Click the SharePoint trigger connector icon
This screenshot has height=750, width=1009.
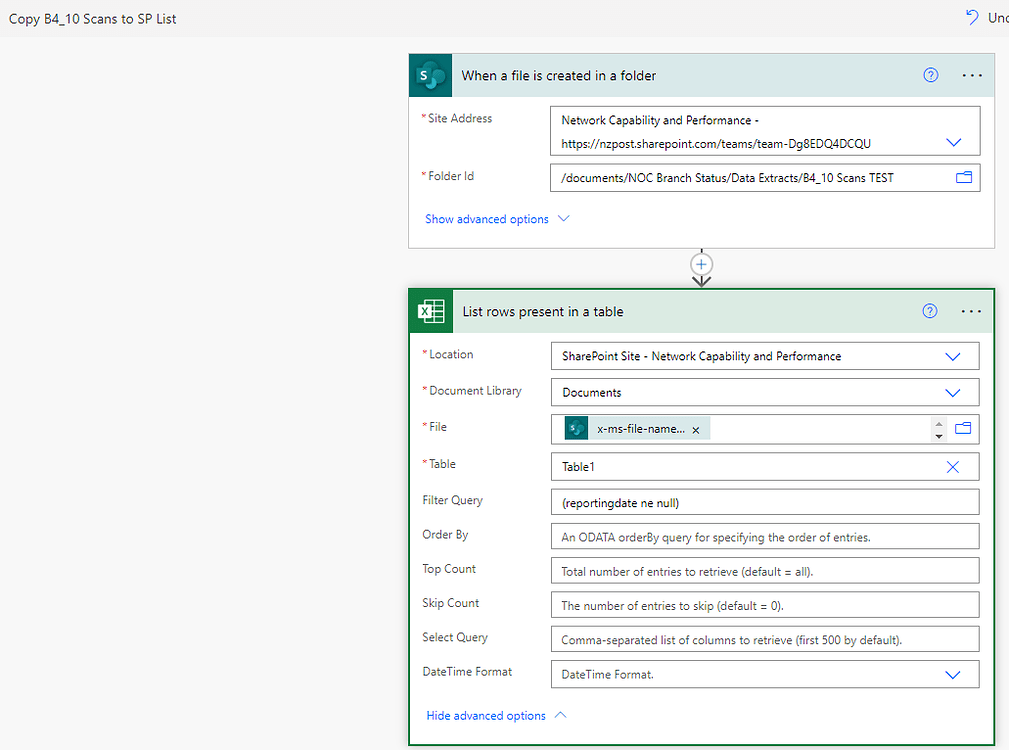[x=429, y=75]
